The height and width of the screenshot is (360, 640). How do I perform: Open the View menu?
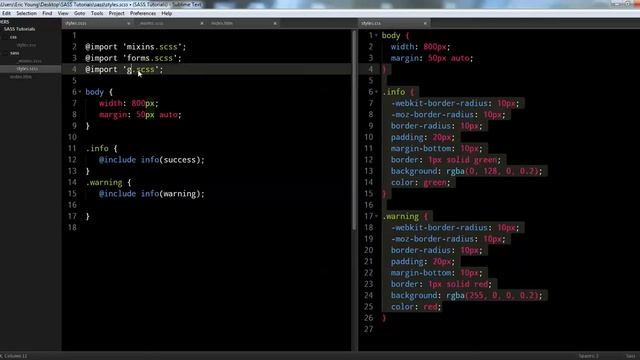(x=63, y=13)
